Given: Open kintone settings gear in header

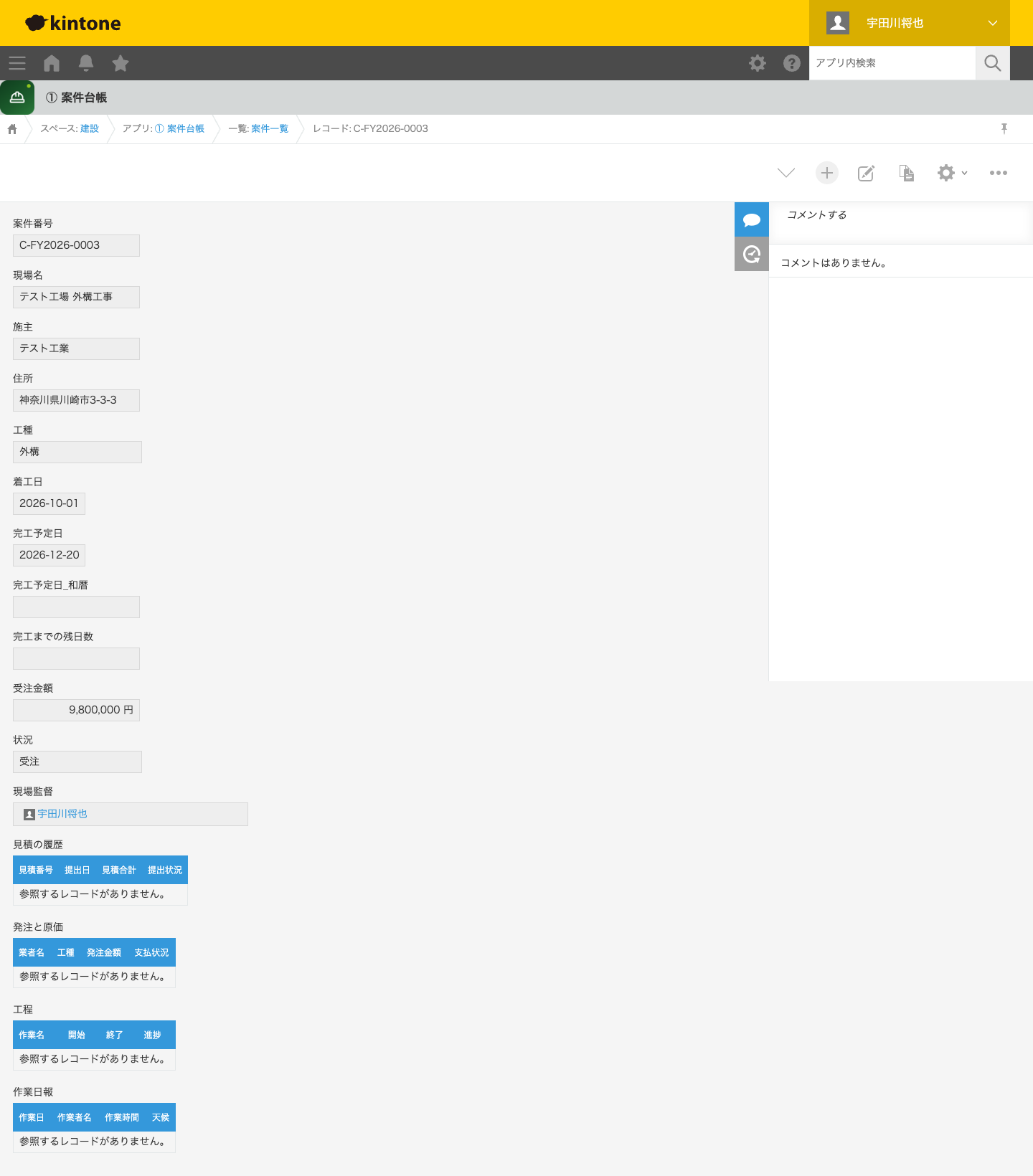Looking at the screenshot, I should click(758, 63).
